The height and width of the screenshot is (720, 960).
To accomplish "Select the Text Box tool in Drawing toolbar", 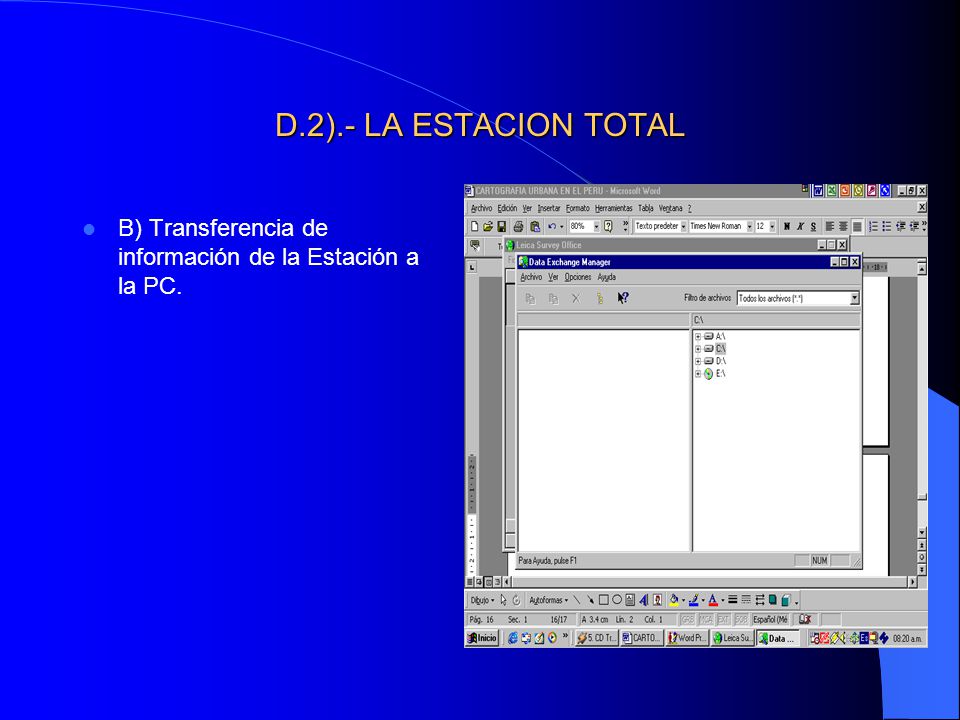I will (x=630, y=600).
